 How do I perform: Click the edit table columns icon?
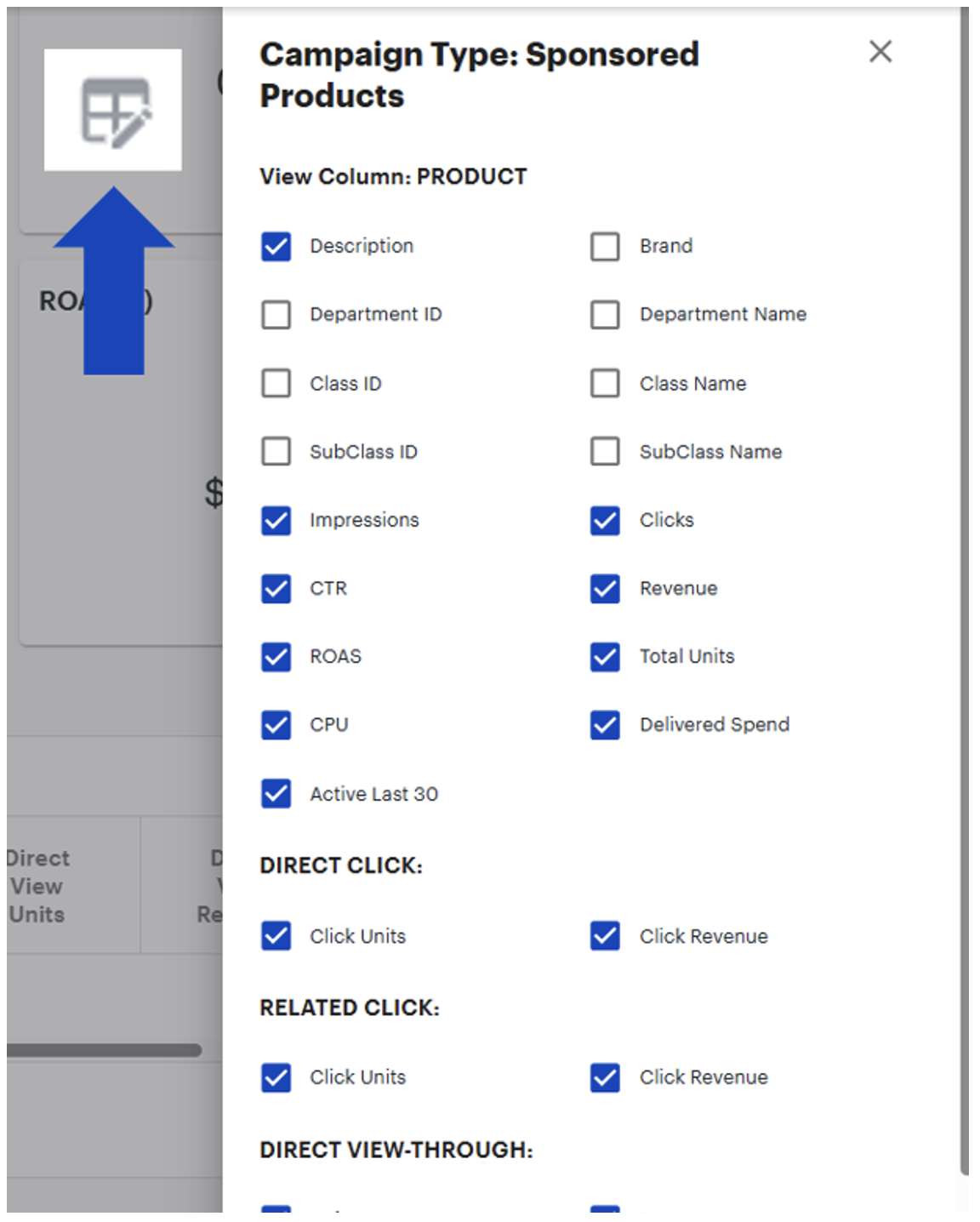click(113, 111)
